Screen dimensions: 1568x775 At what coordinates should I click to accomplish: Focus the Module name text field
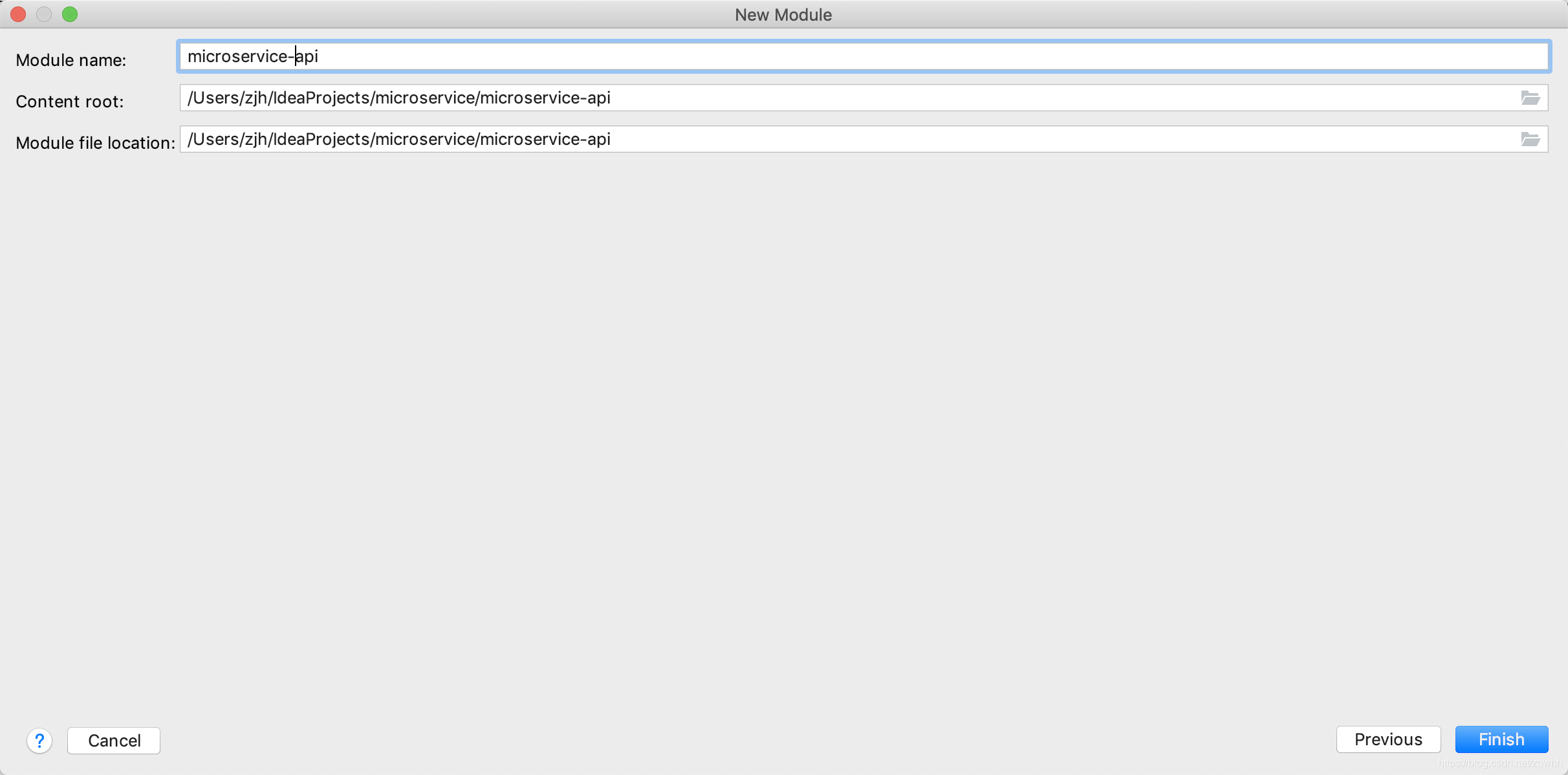863,56
